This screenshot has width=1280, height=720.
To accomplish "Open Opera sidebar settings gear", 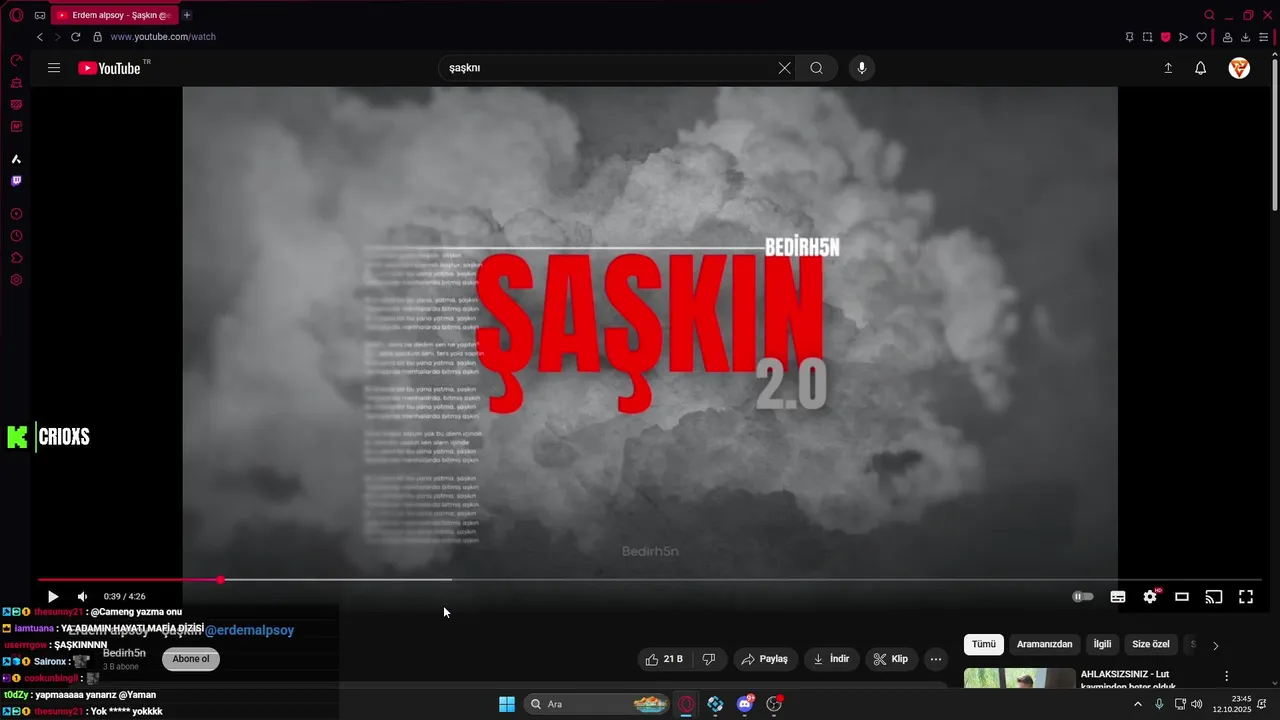I will 16,280.
